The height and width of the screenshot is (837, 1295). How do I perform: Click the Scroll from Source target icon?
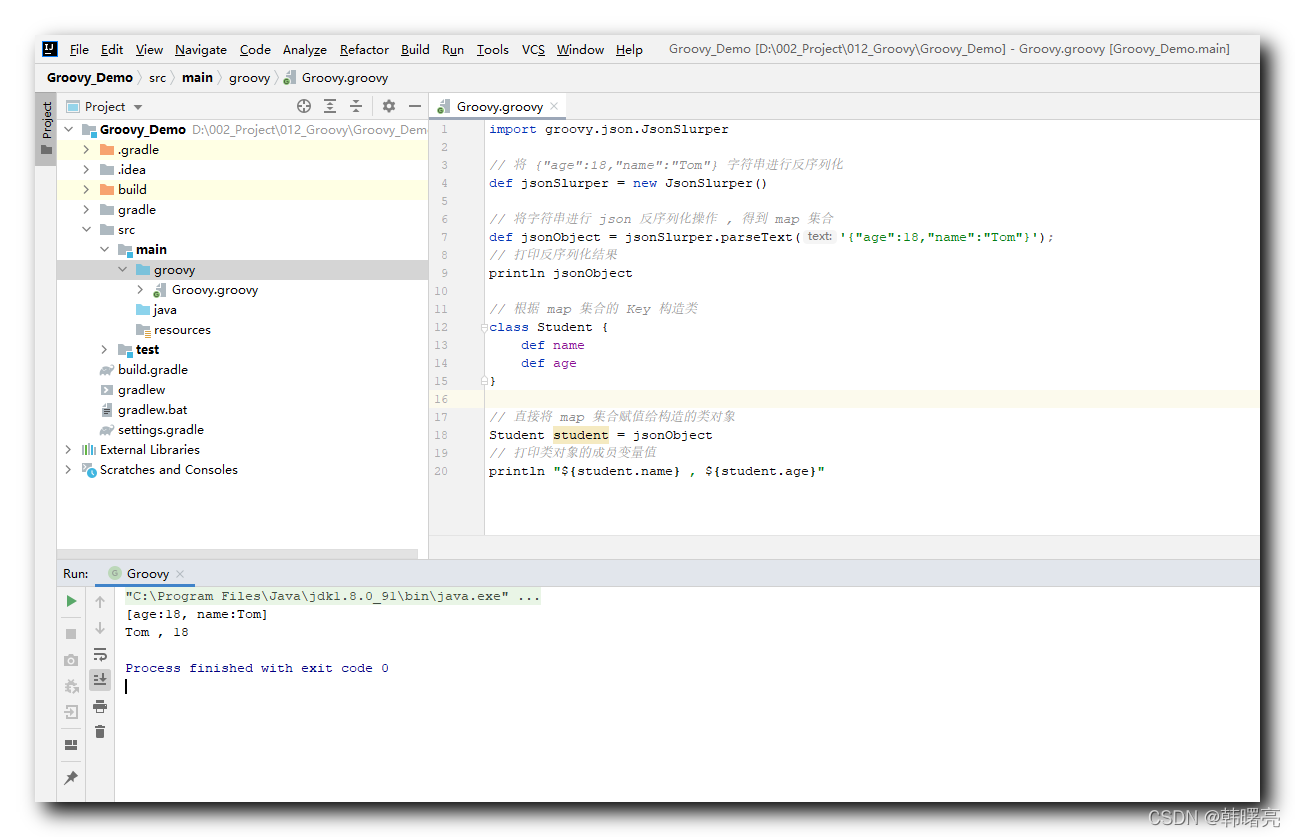[303, 106]
